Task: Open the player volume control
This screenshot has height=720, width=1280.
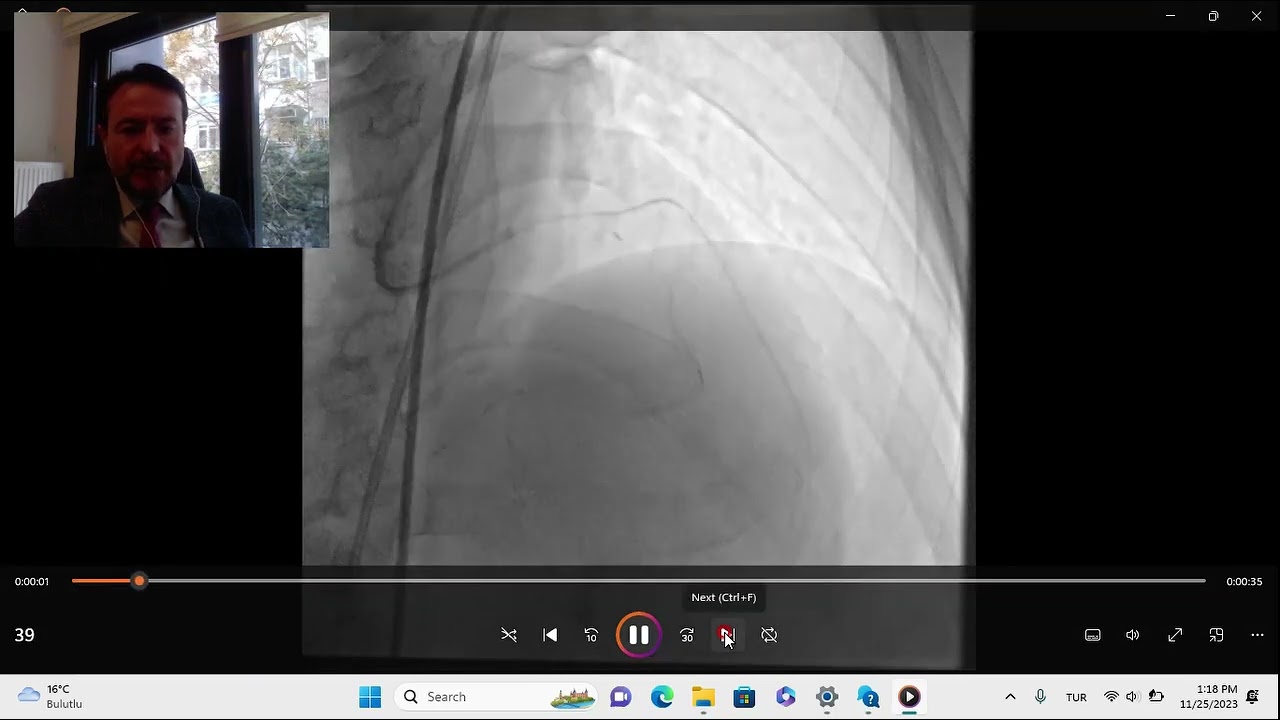Action: coord(1132,635)
